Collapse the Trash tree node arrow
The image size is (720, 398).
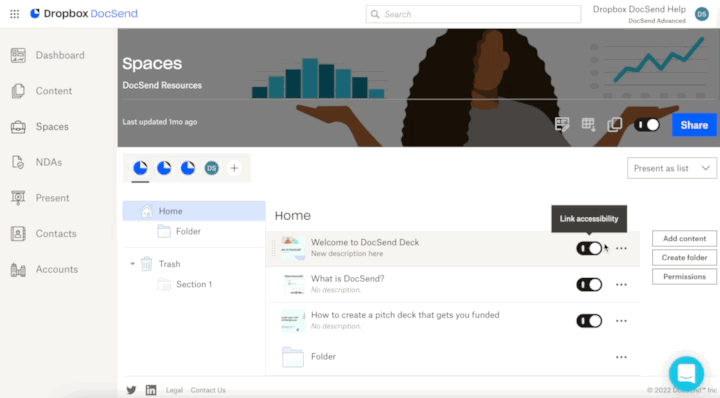coord(132,264)
